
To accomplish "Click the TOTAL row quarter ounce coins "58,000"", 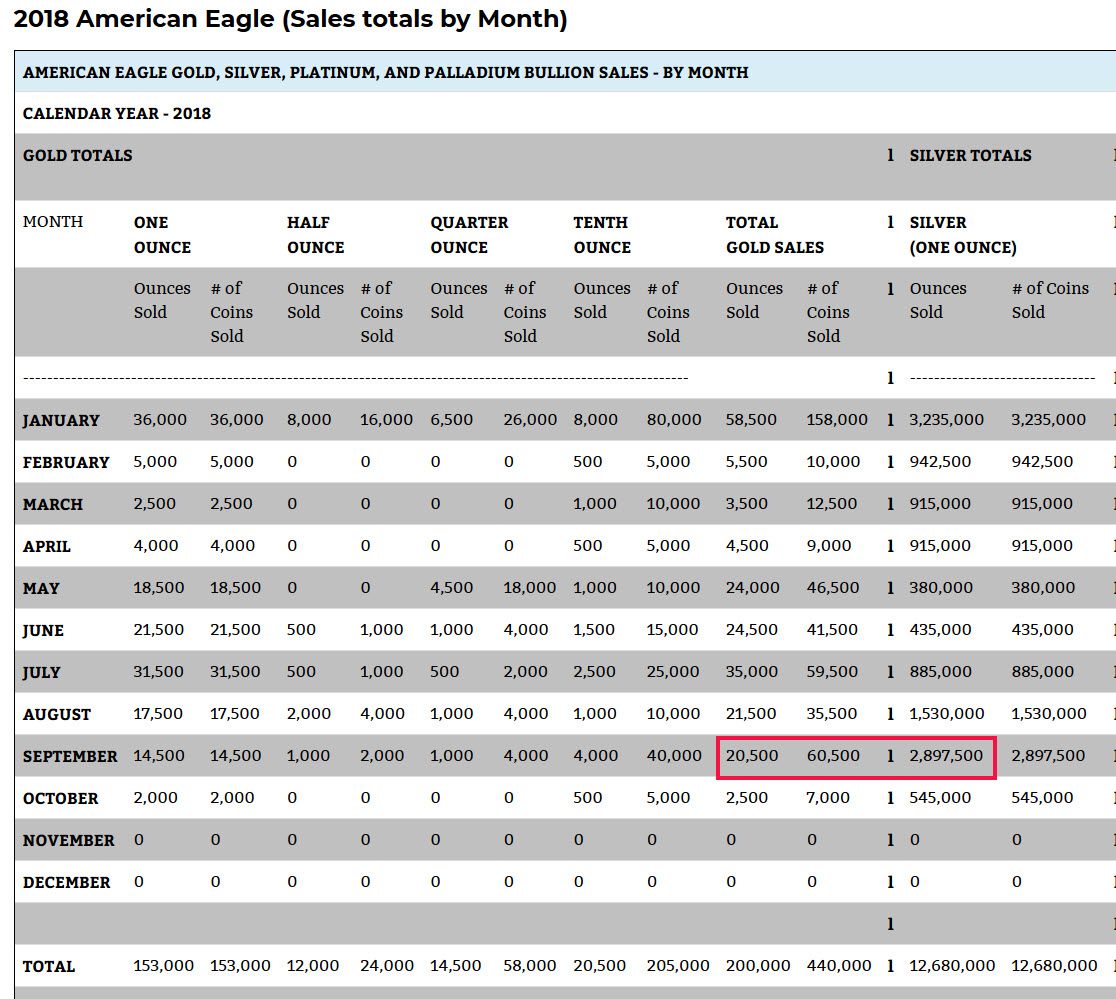I will 530,966.
